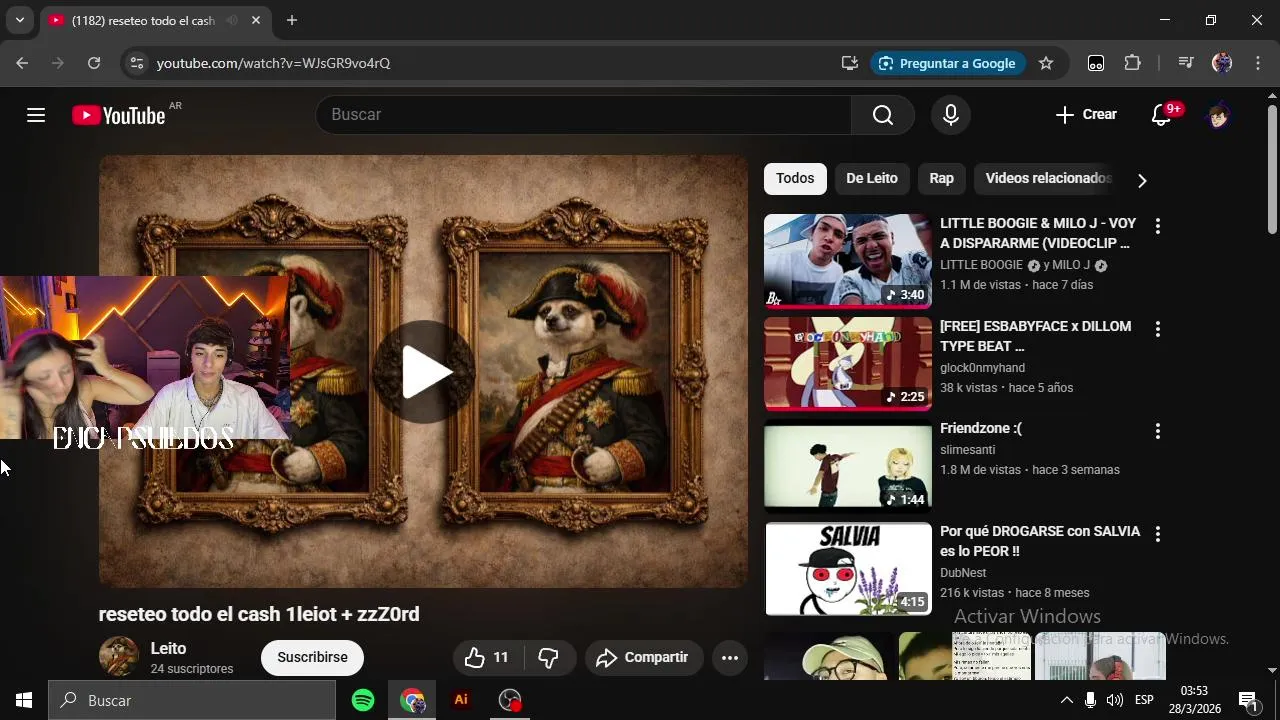1280x720 pixels.
Task: Click the taskbar Buscar search box
Action: point(192,700)
